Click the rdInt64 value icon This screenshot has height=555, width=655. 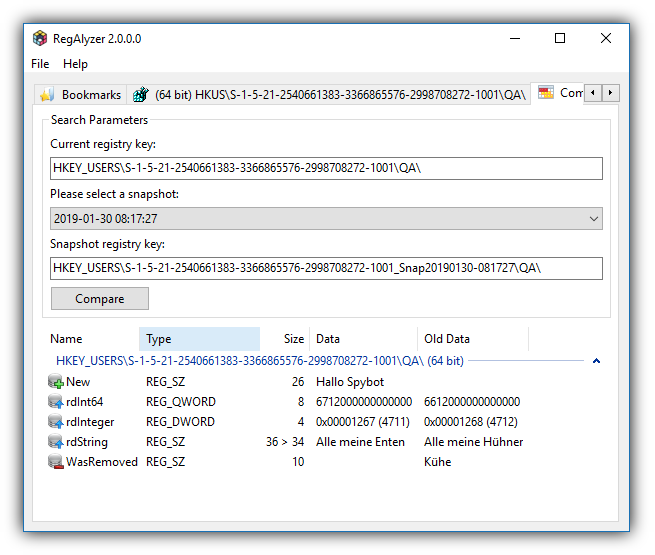click(x=56, y=402)
